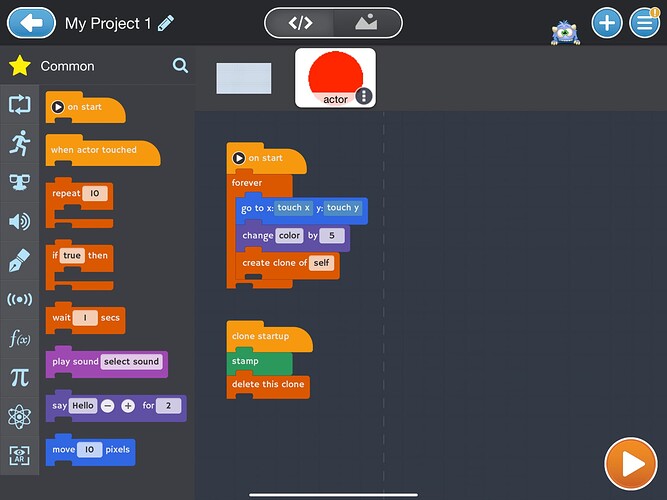The image size is (667, 500).
Task: Click the 'My Project 1' title
Action: [x=108, y=23]
